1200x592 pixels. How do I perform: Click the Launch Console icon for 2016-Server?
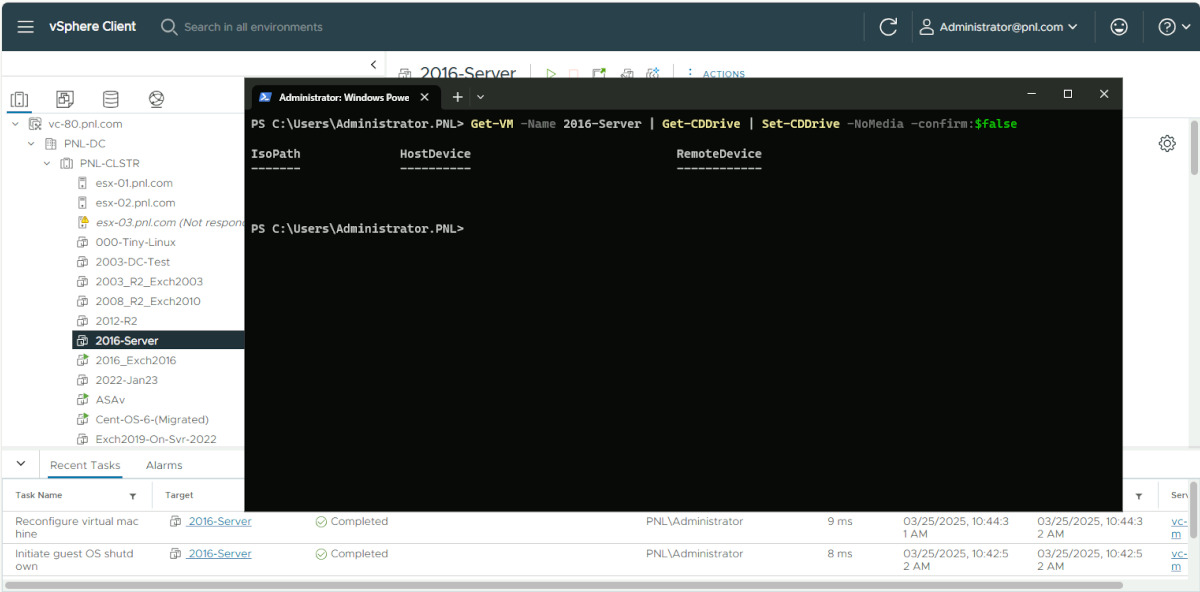(x=599, y=73)
